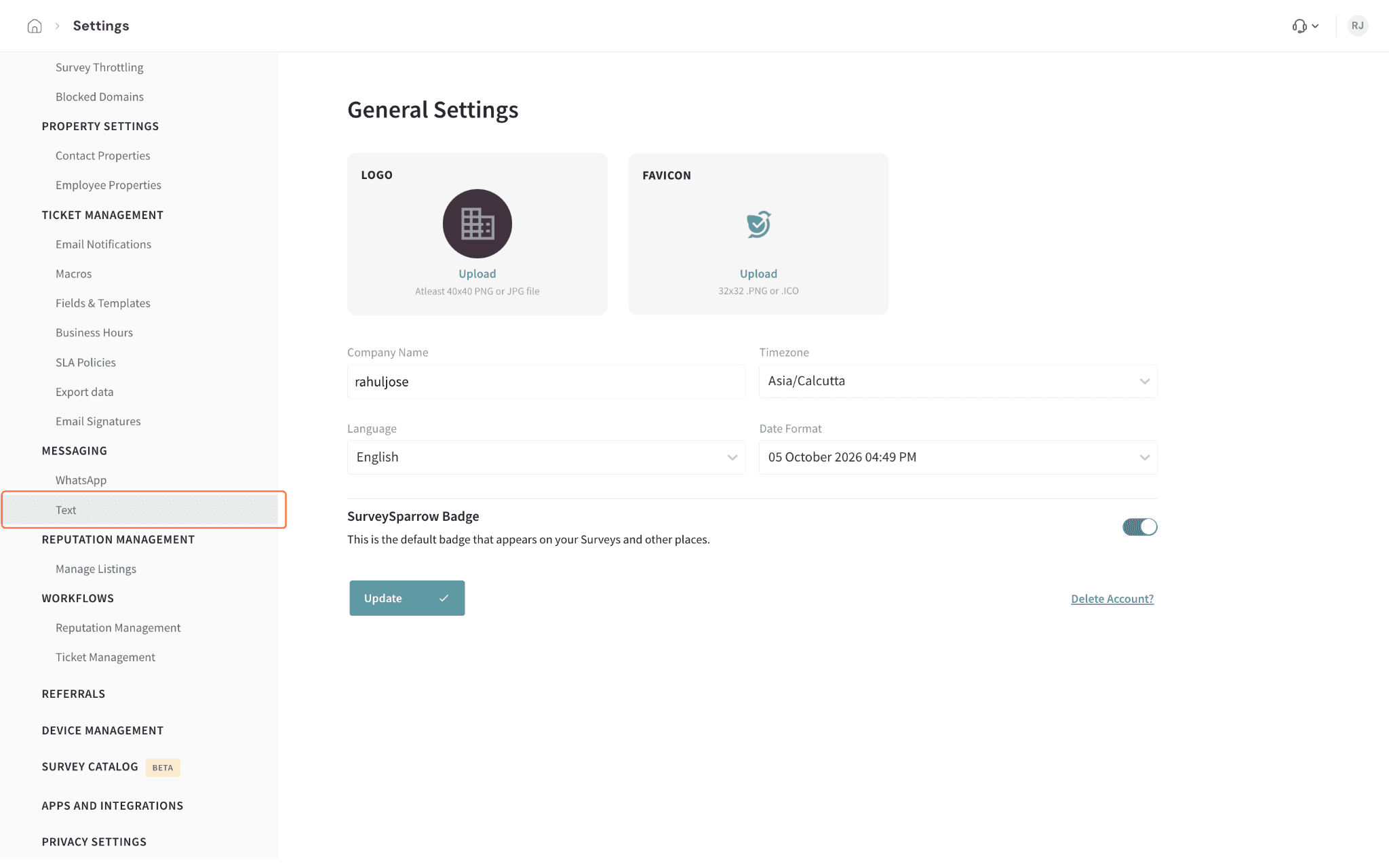This screenshot has height=868, width=1389.
Task: Click the Property Settings section header
Action: [100, 126]
